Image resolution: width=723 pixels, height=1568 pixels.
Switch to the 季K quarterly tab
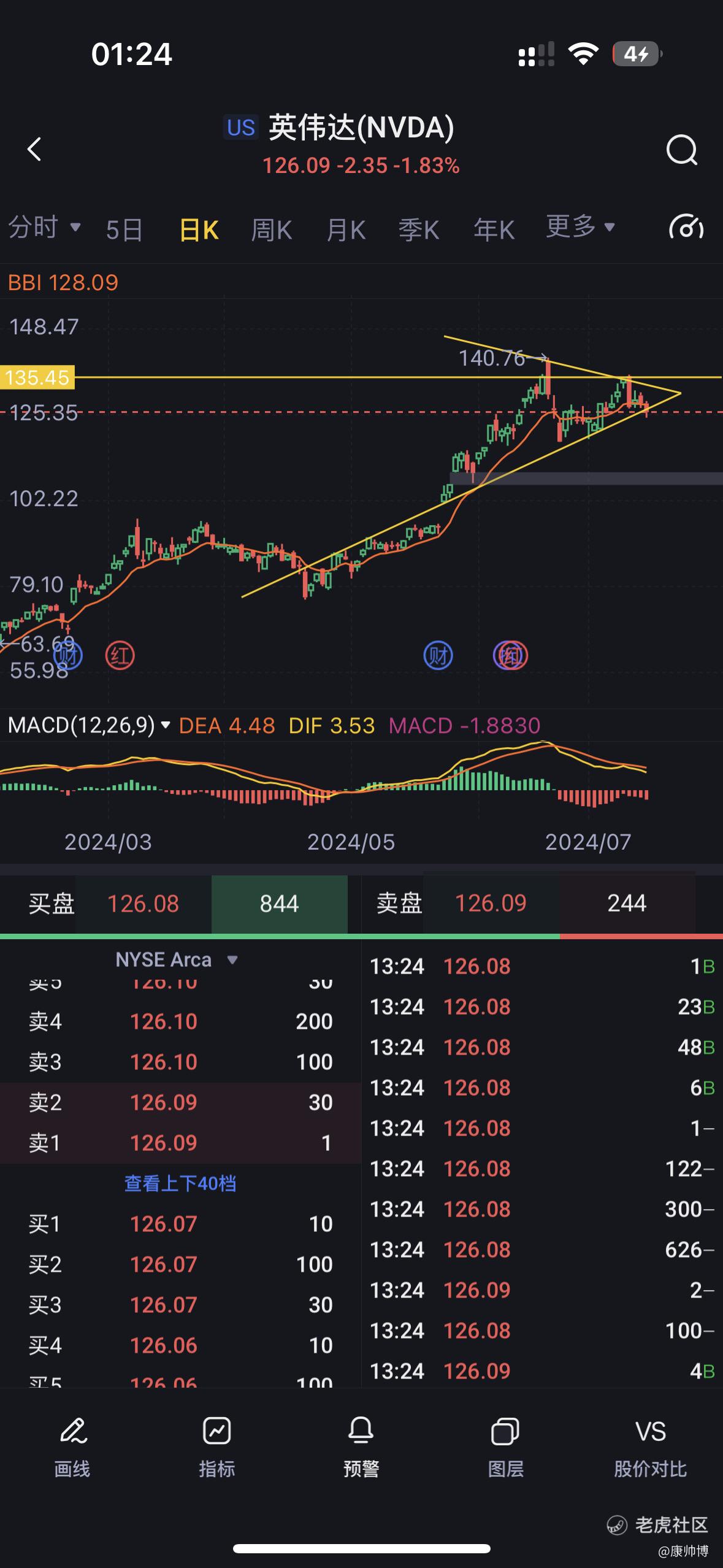419,230
